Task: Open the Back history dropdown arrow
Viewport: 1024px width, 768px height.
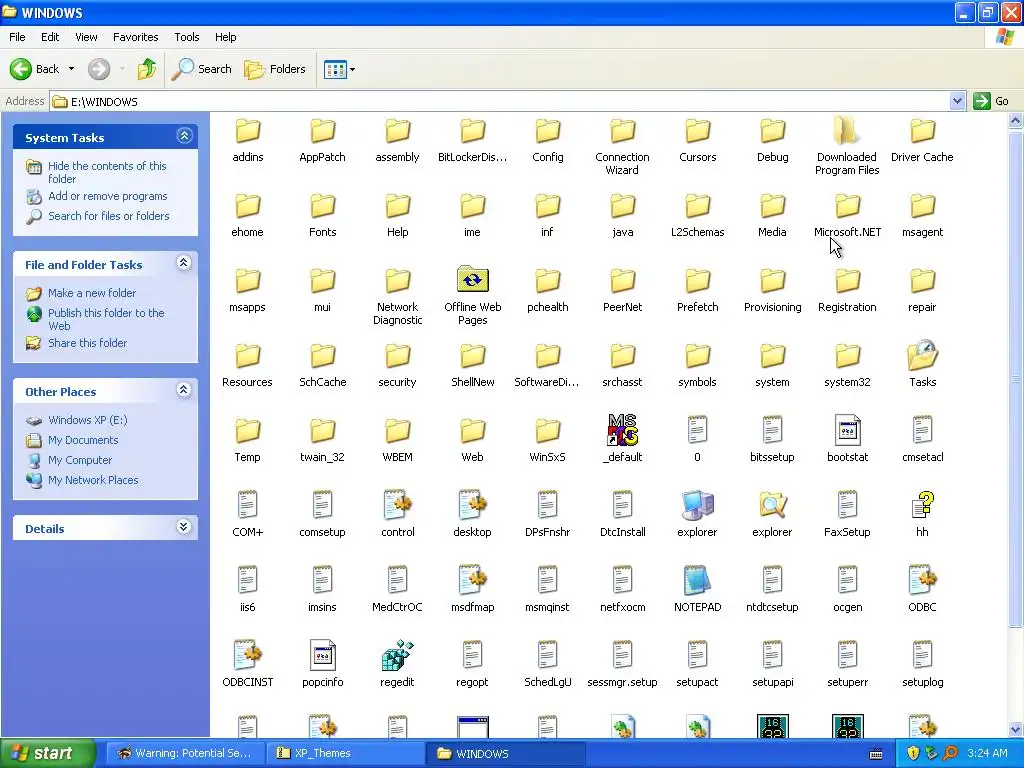Action: tap(71, 69)
